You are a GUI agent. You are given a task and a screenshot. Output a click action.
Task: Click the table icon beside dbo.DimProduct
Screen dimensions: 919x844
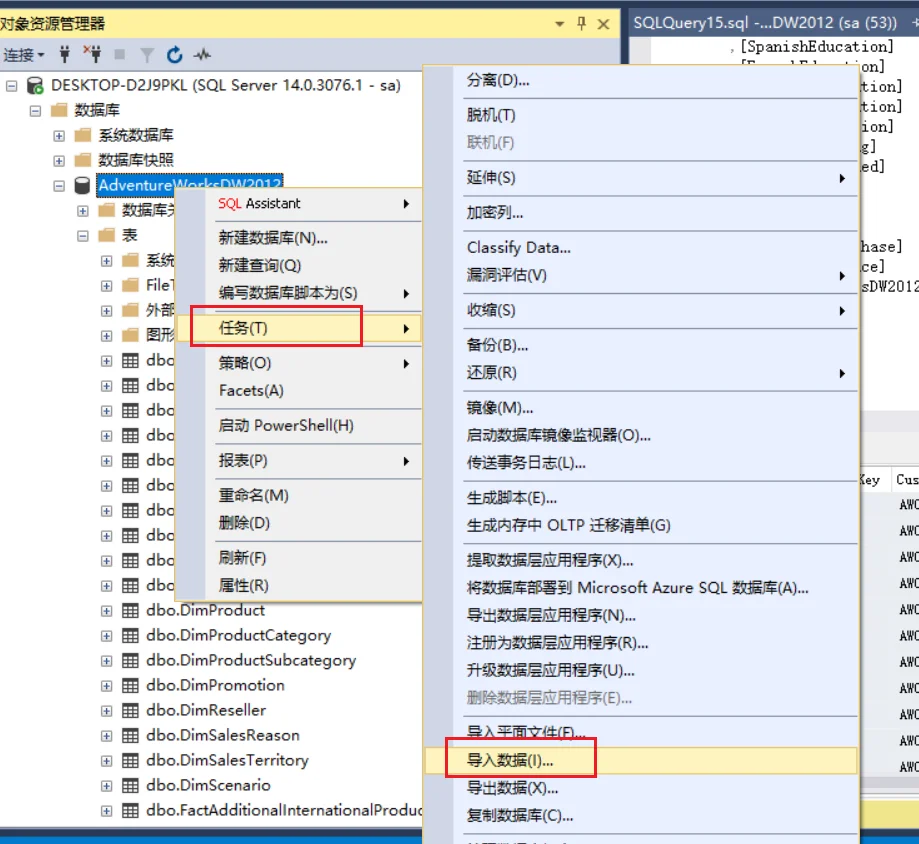(x=130, y=611)
